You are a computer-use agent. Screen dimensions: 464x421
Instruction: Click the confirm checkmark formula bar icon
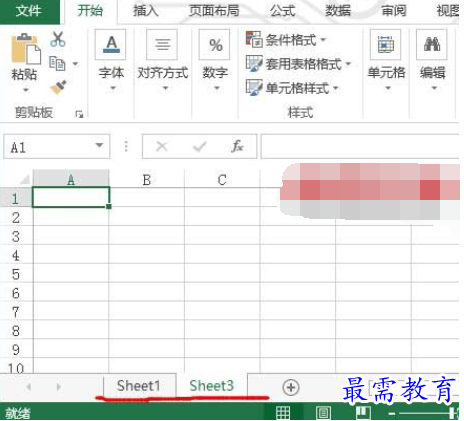tap(200, 146)
